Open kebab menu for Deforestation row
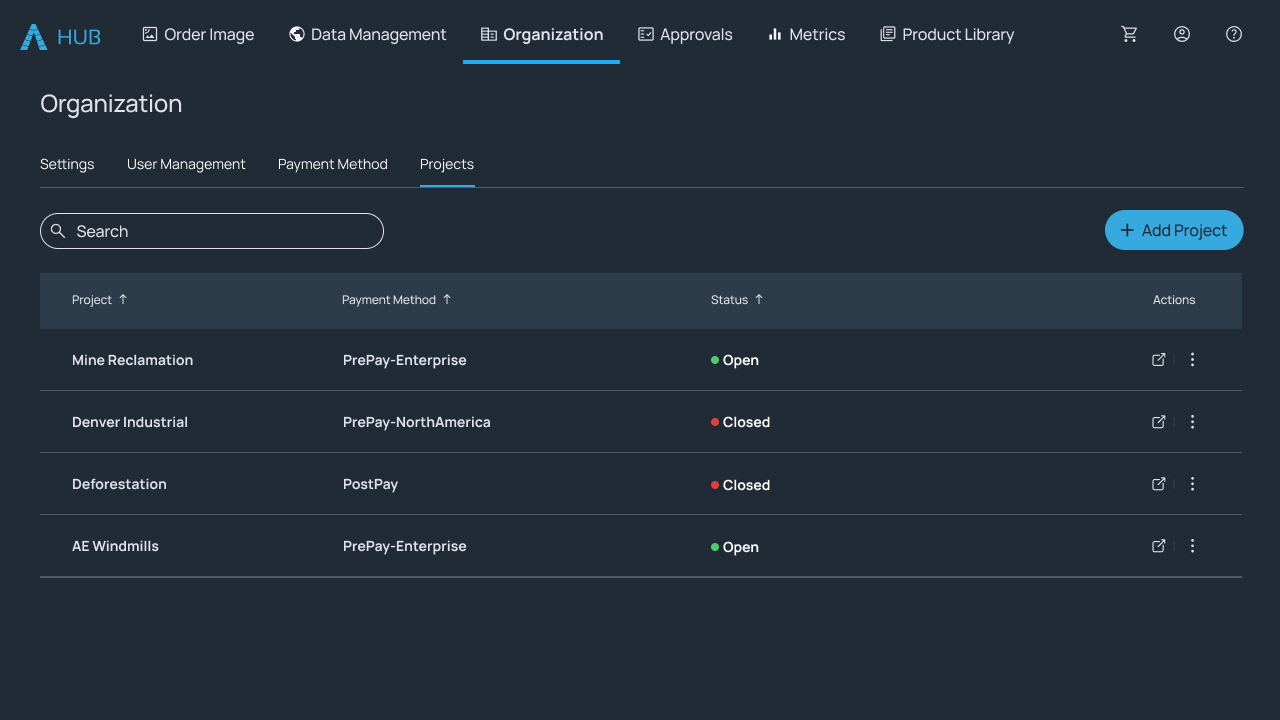The height and width of the screenshot is (720, 1280). [1192, 484]
